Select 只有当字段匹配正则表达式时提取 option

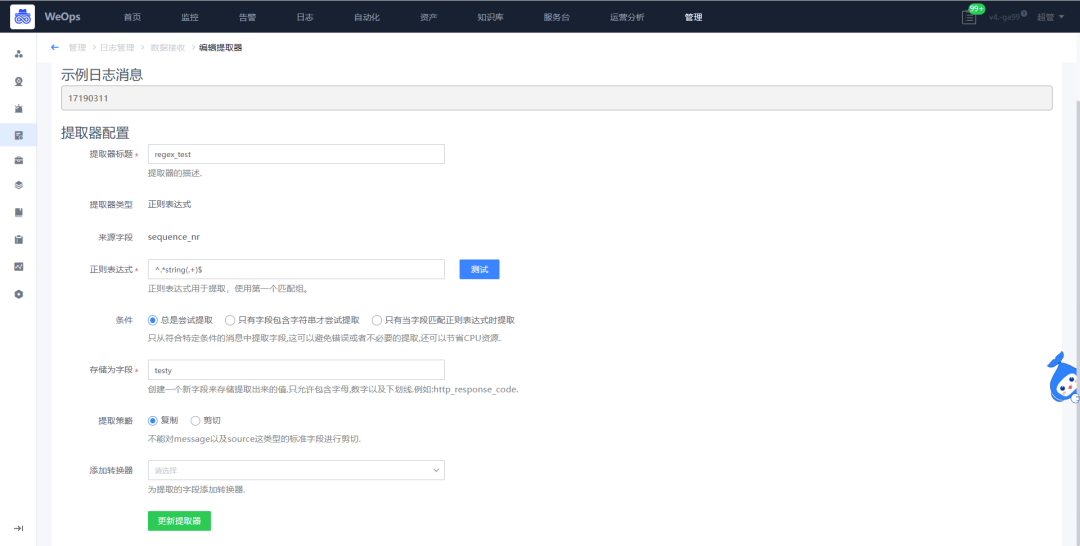point(377,320)
